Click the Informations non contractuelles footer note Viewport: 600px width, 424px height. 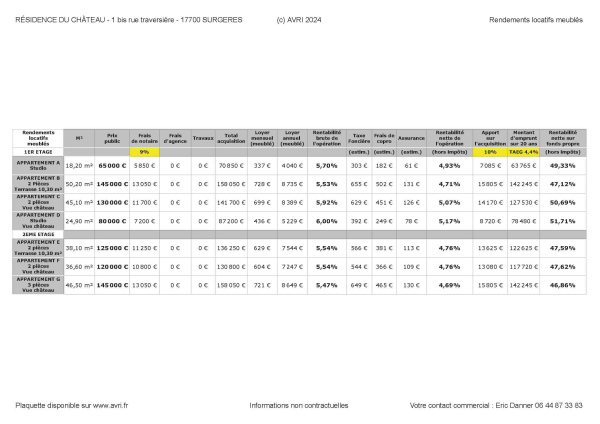[x=298, y=406]
